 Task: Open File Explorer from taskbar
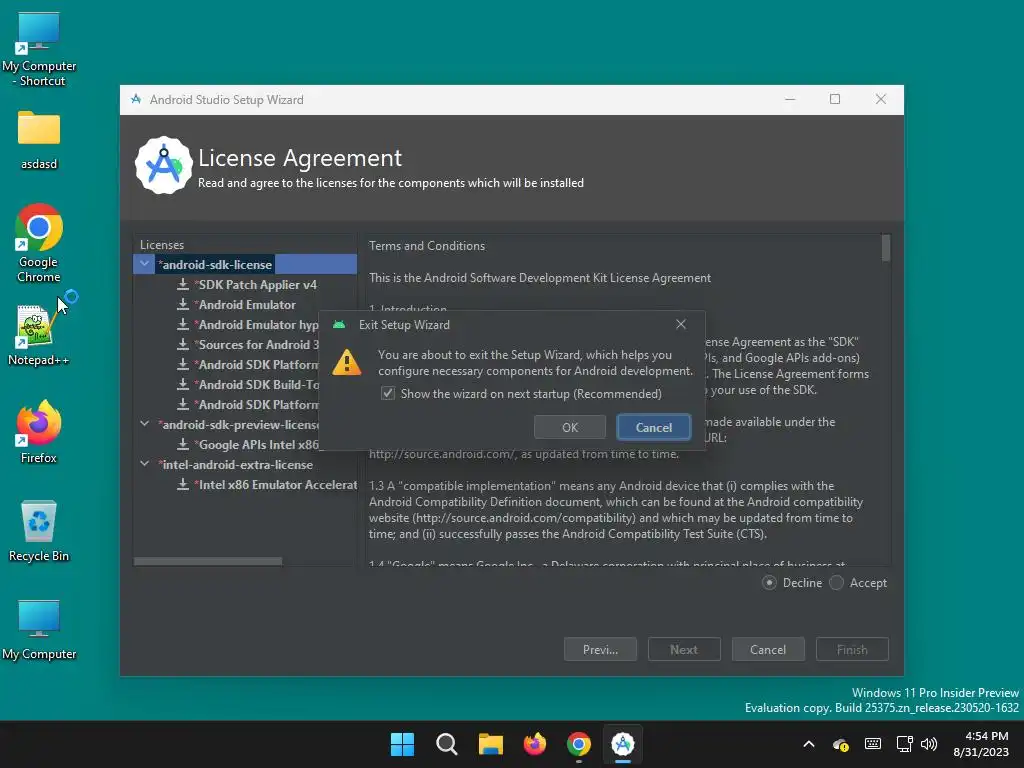click(x=490, y=744)
